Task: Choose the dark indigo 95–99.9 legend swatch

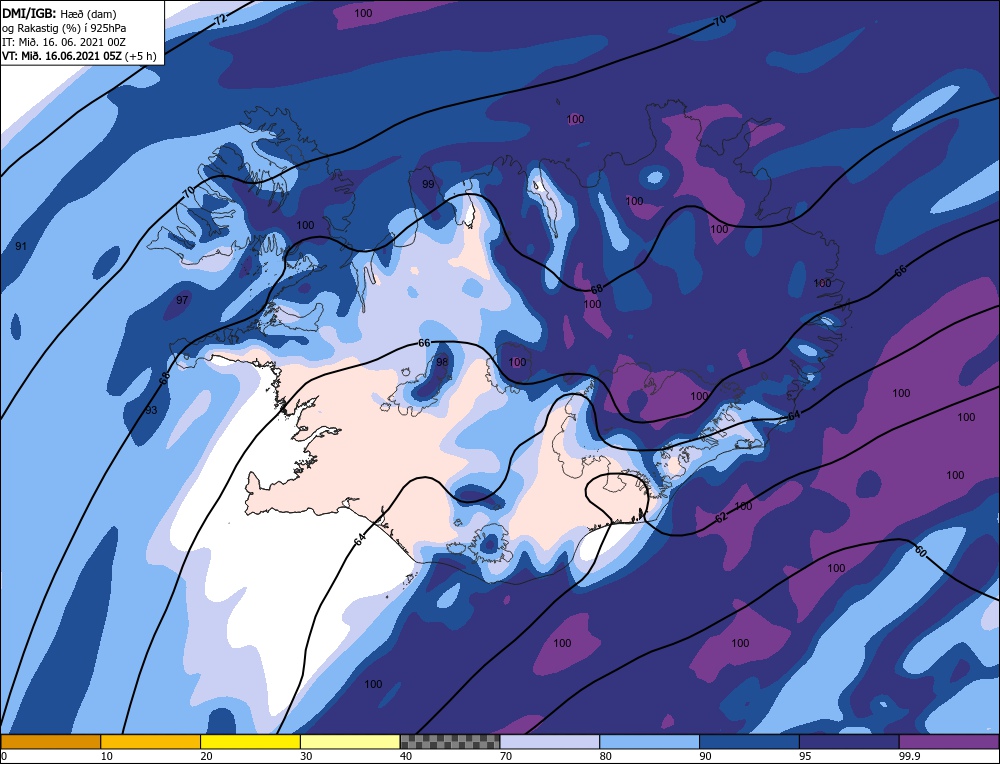Action: [849, 741]
